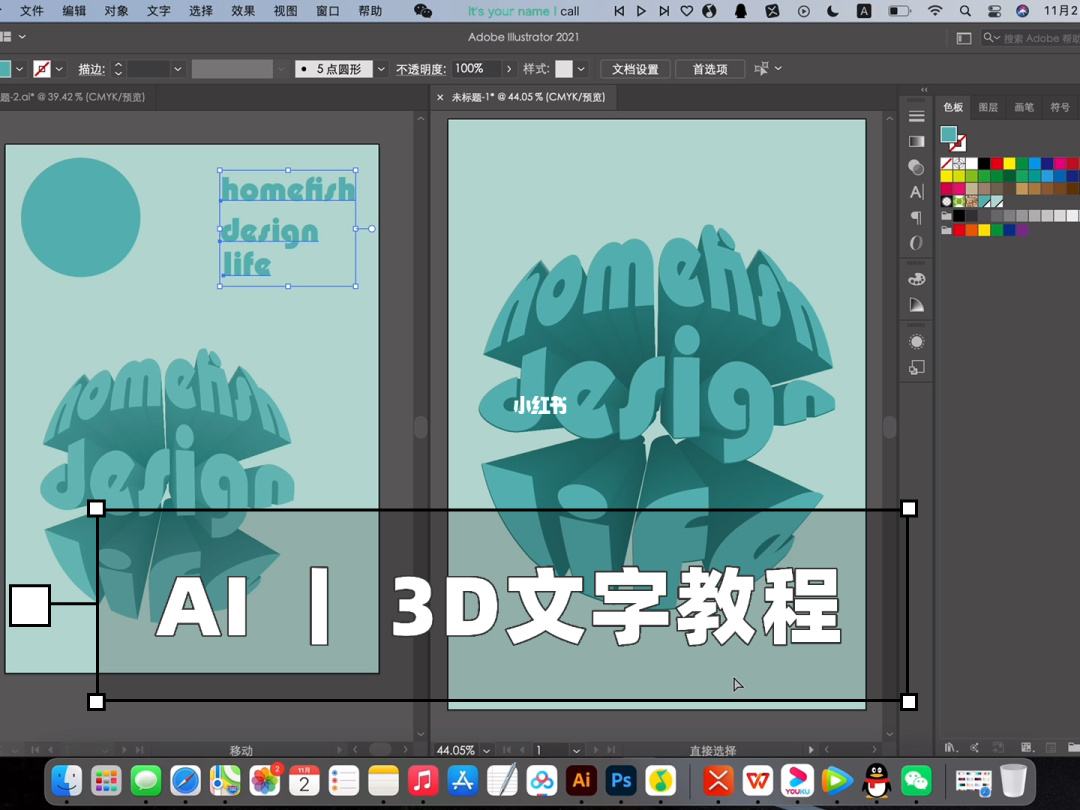The height and width of the screenshot is (810, 1080).
Task: Open the Graphic Styles panel icon
Action: [916, 368]
